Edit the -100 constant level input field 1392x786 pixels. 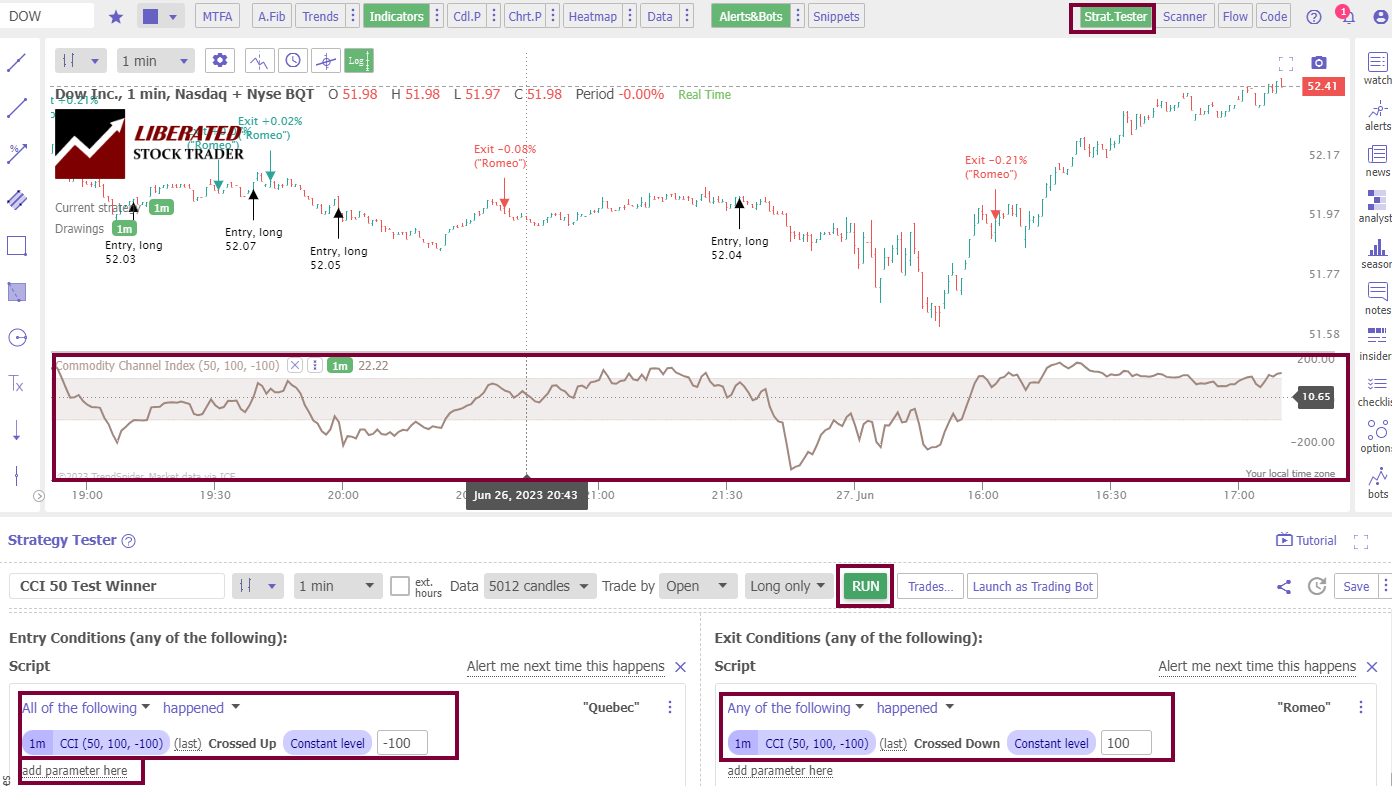tap(404, 742)
